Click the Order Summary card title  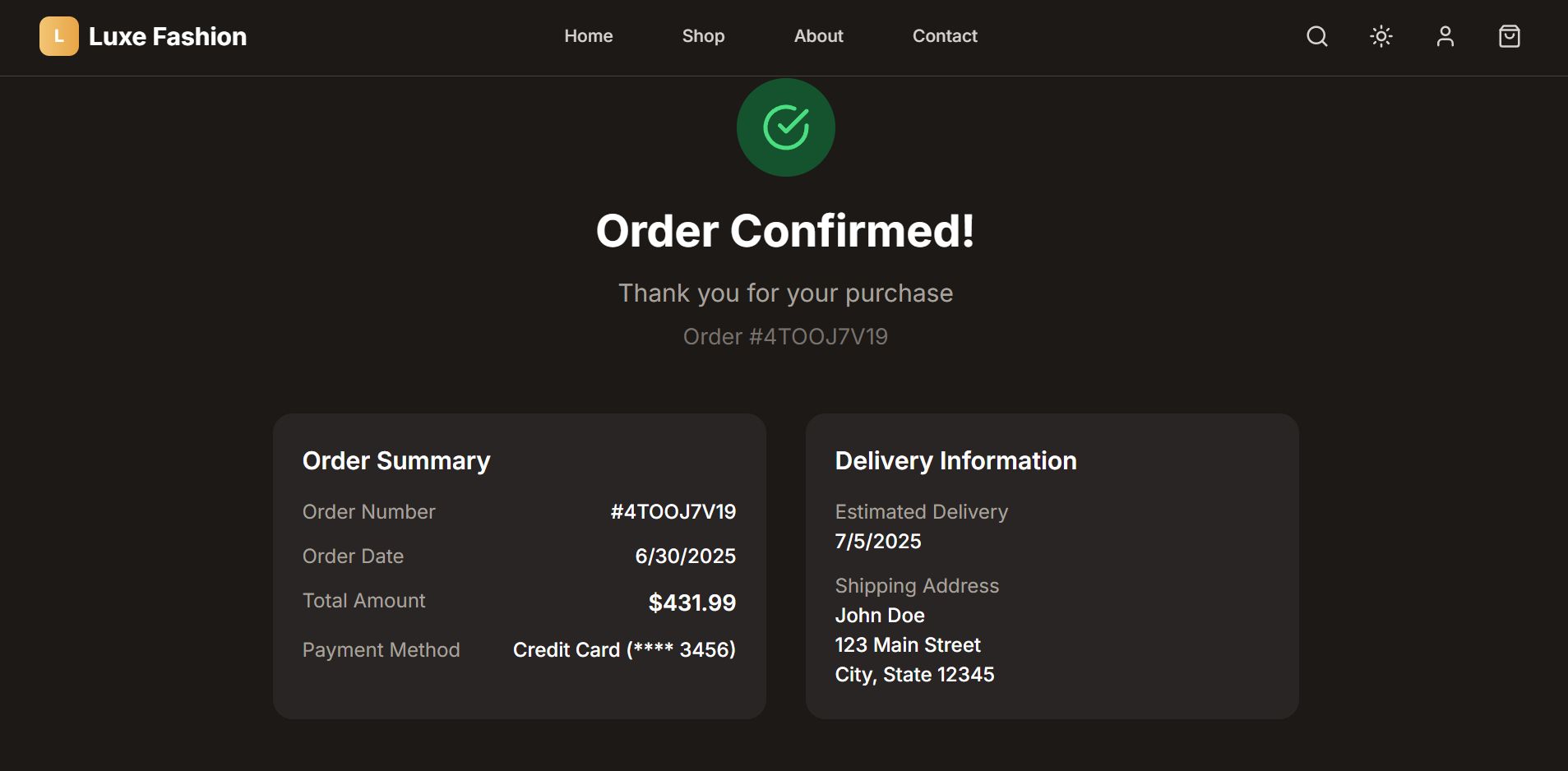tap(396, 461)
